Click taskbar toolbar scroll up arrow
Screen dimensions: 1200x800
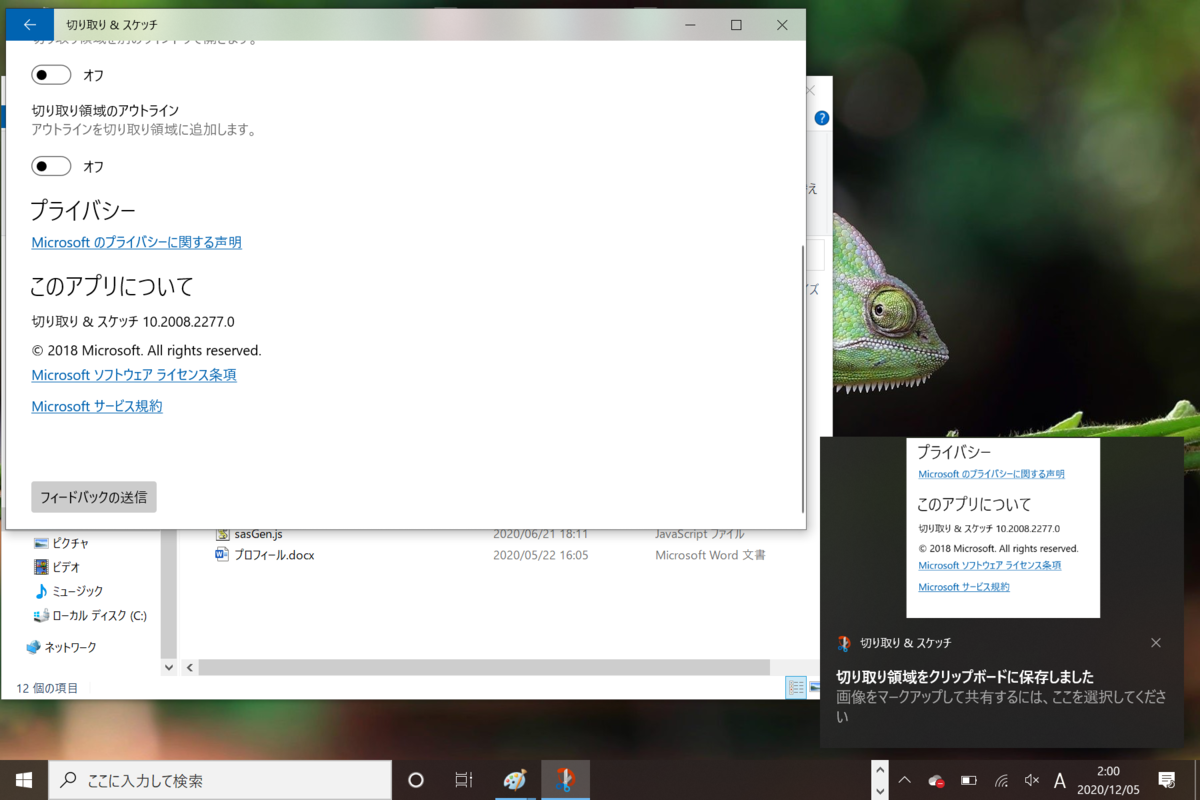coord(879,770)
